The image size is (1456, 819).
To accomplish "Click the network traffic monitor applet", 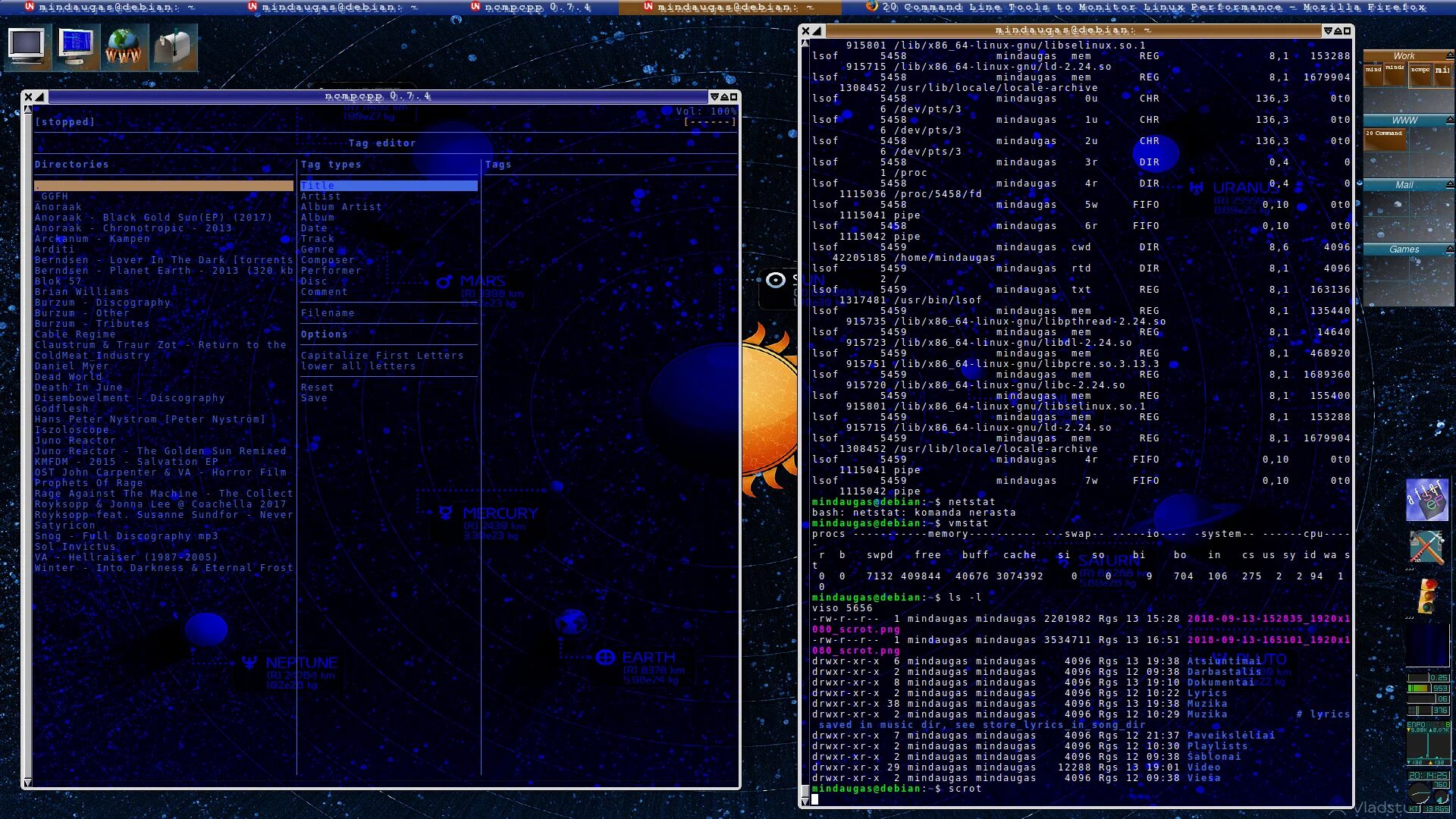I will [1428, 743].
